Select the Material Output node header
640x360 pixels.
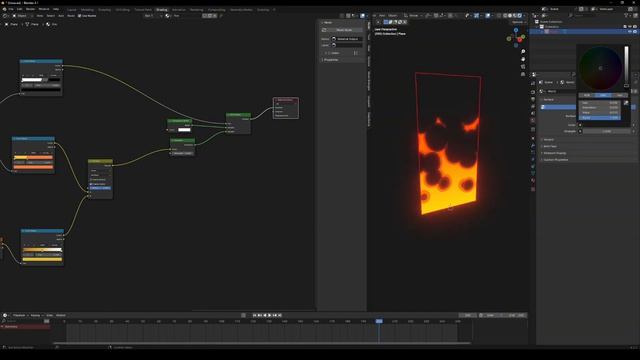point(286,100)
